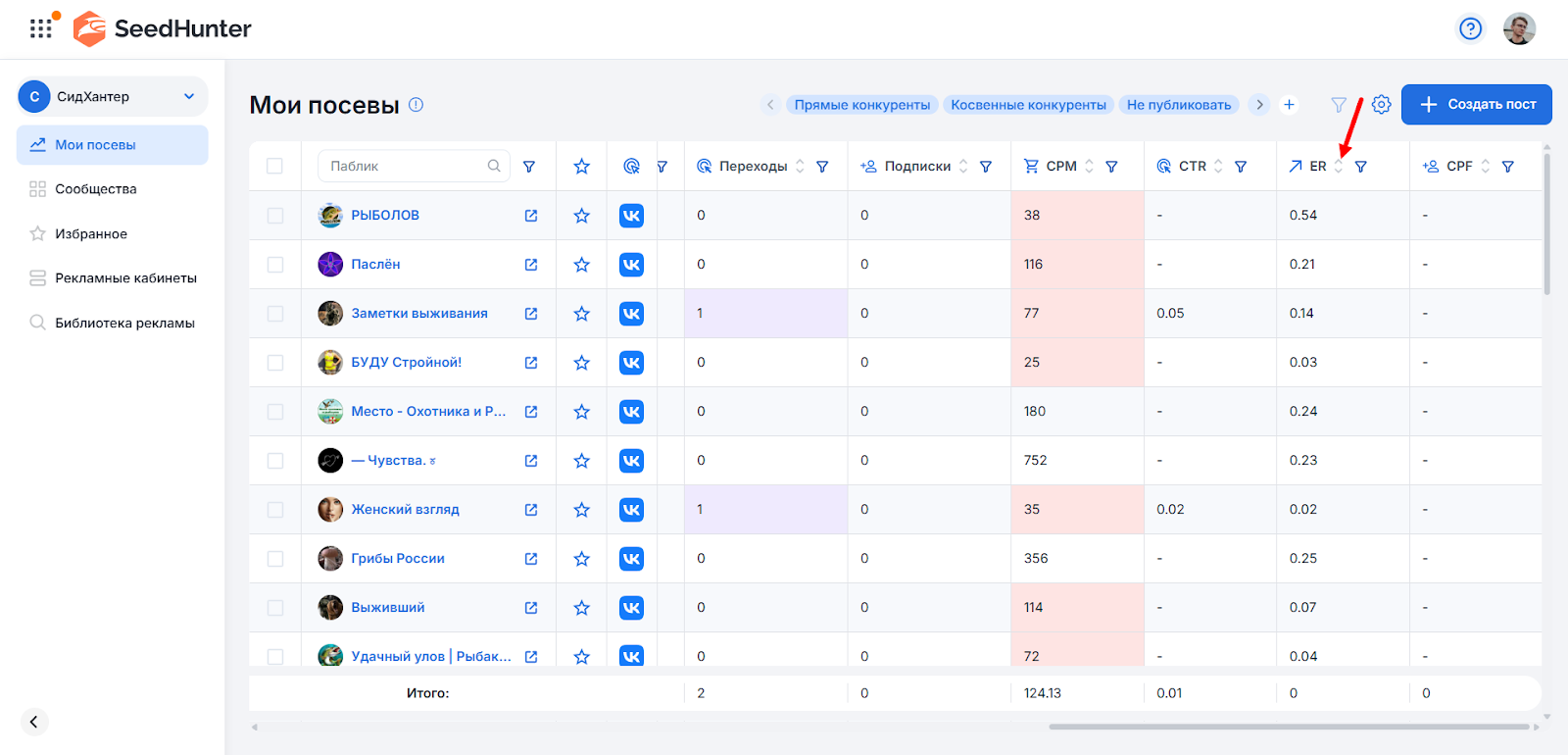Sort by the ER column

1338,167
